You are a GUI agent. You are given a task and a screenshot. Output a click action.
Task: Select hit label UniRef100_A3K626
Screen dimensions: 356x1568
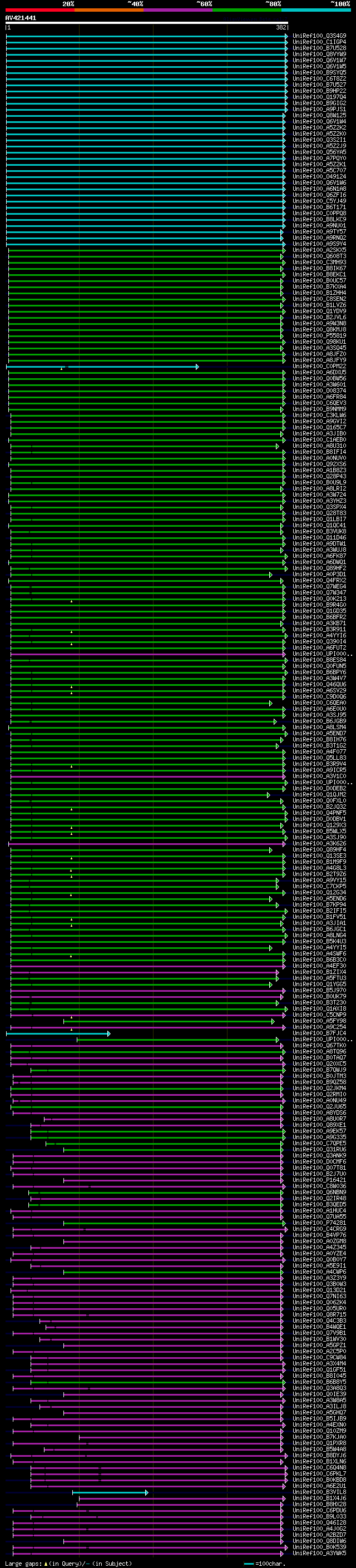click(319, 844)
